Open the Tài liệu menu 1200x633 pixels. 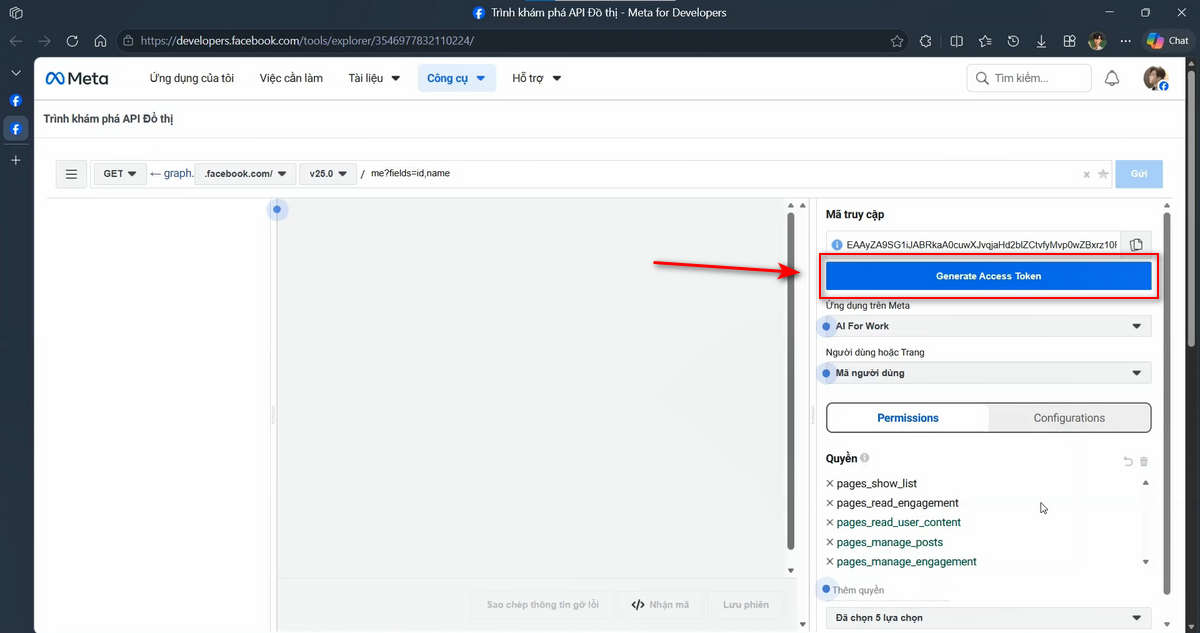[x=374, y=78]
